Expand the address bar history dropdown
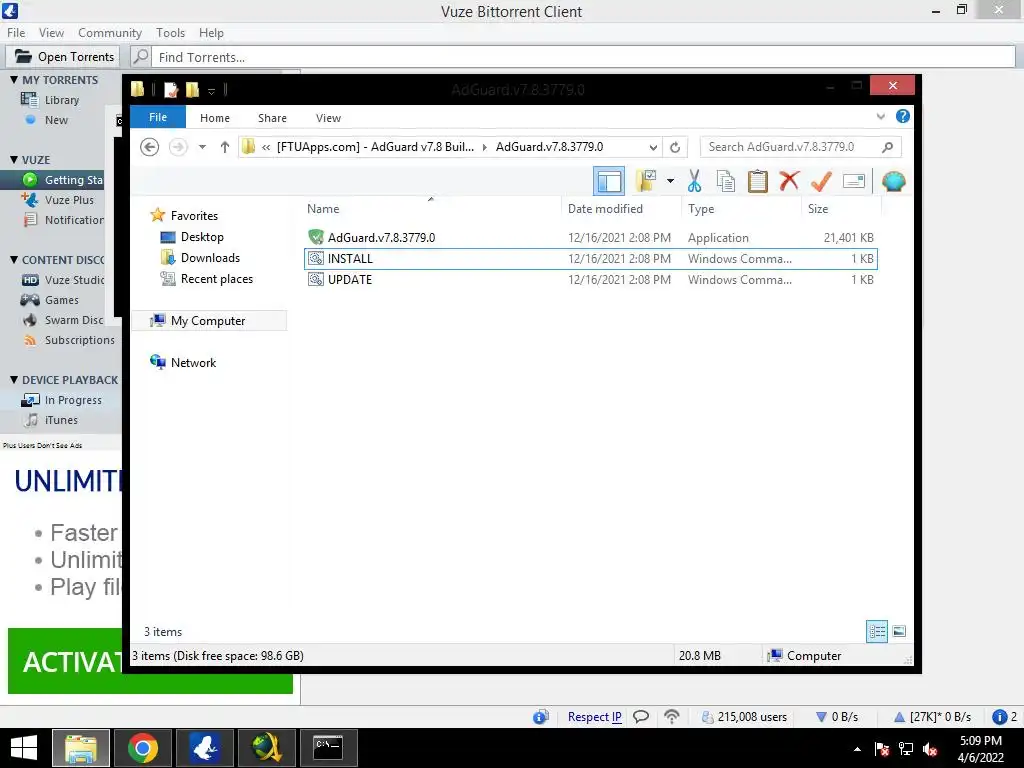Viewport: 1024px width, 768px height. coord(653,148)
